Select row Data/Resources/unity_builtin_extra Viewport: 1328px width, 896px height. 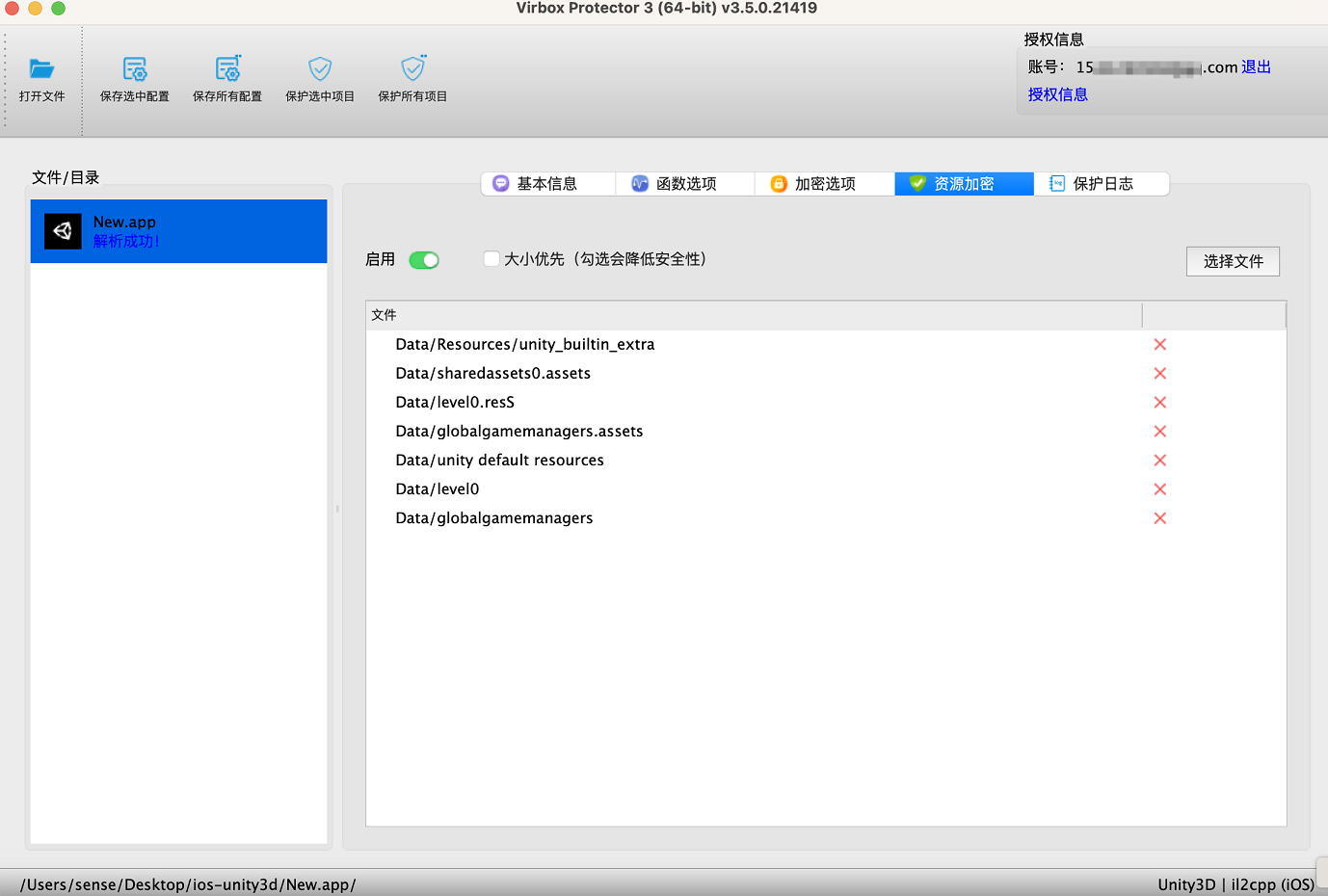point(826,345)
